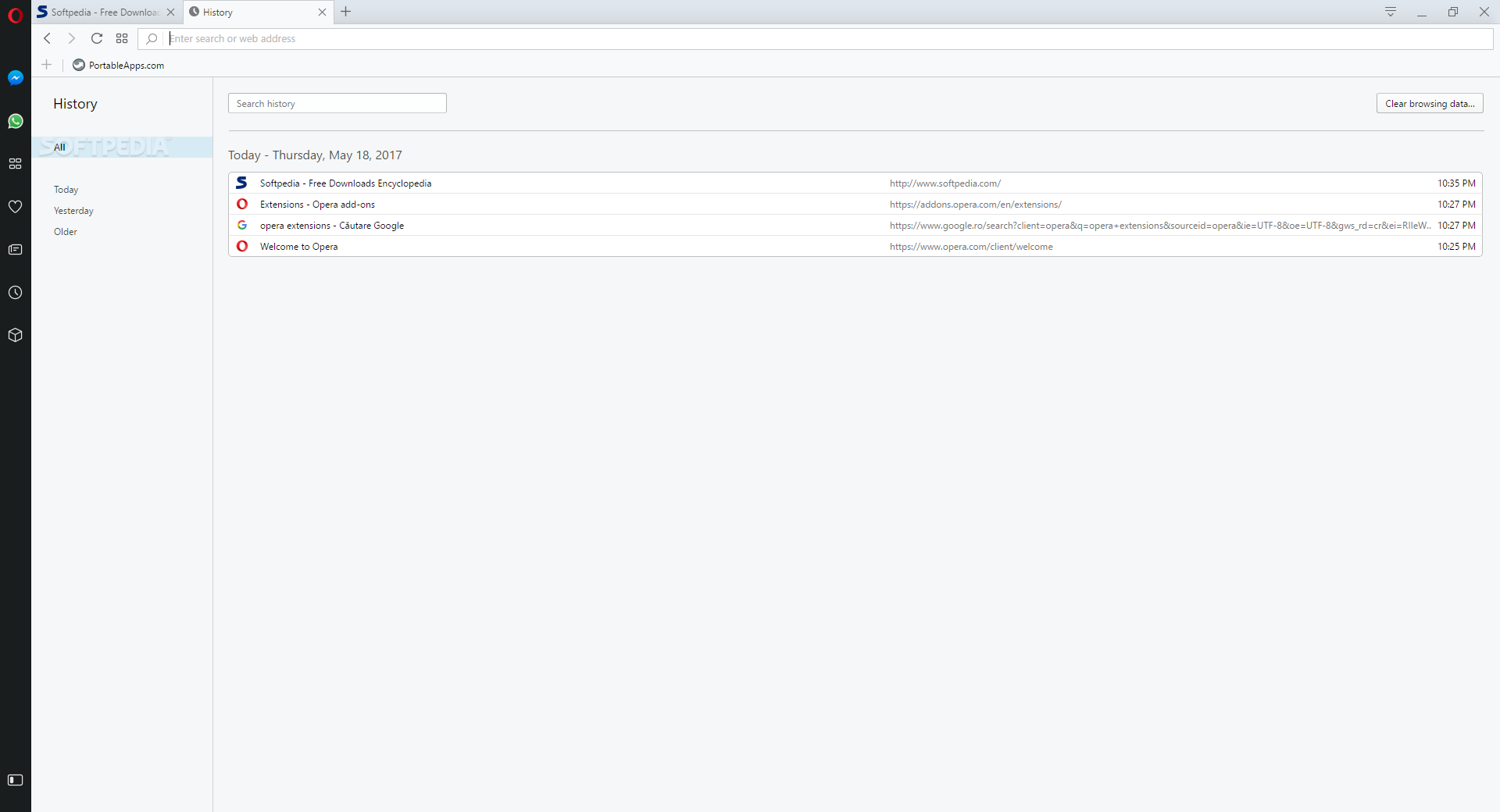
Task: Open WhatsApp in the sidebar
Action: [15, 121]
